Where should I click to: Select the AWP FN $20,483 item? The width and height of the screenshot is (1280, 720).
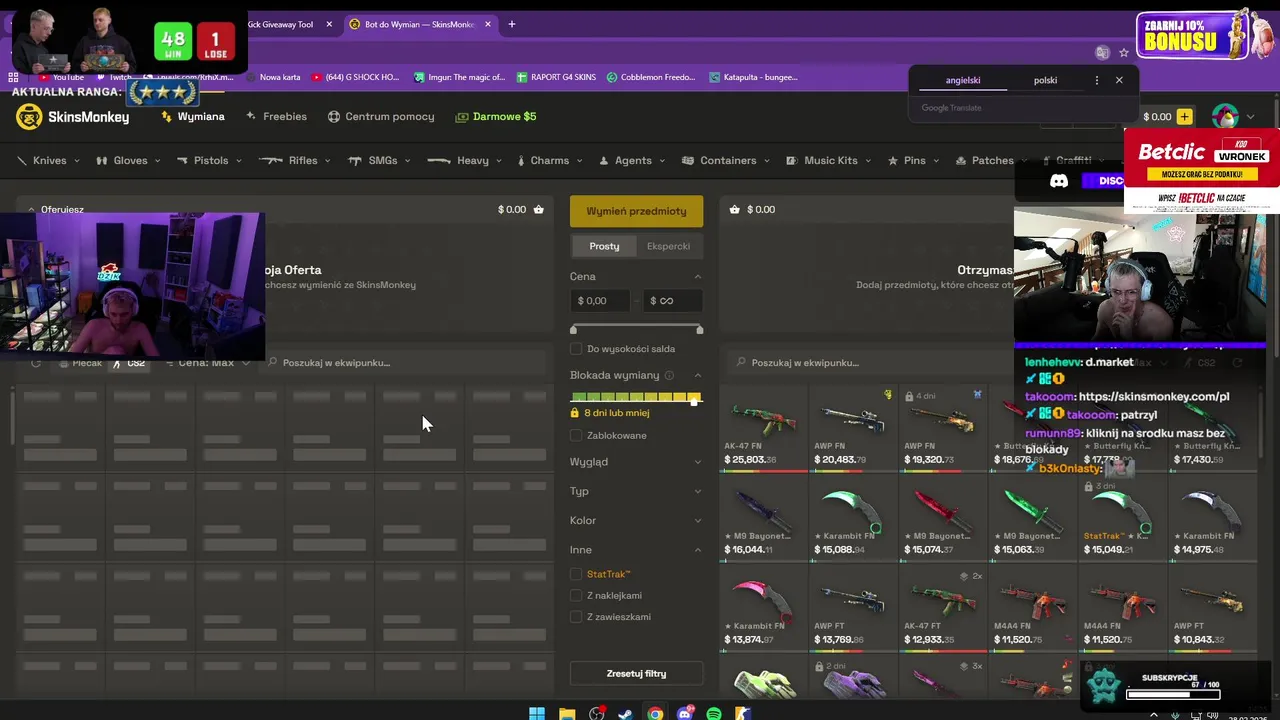click(853, 428)
